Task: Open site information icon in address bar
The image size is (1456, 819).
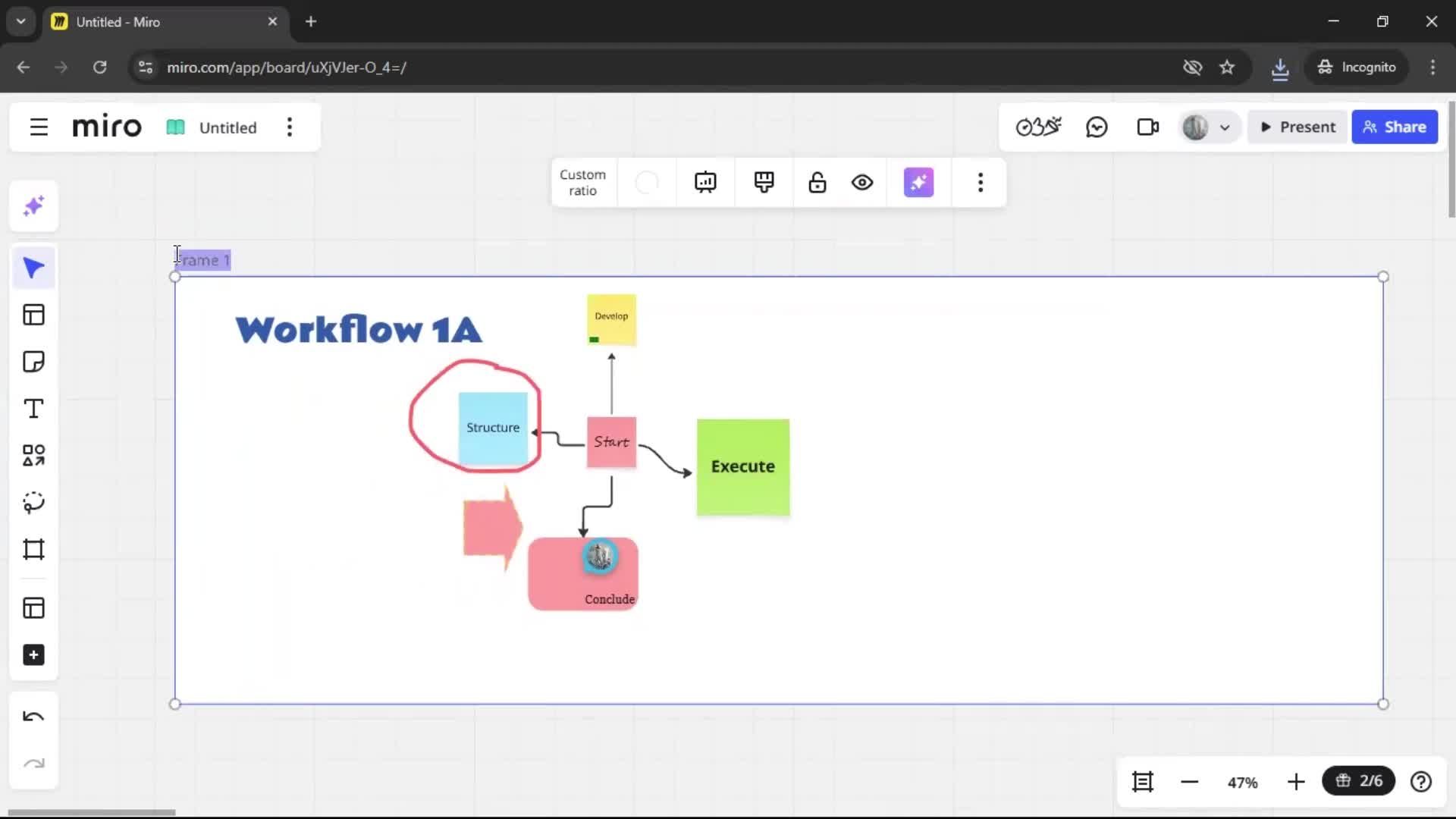Action: point(146,67)
